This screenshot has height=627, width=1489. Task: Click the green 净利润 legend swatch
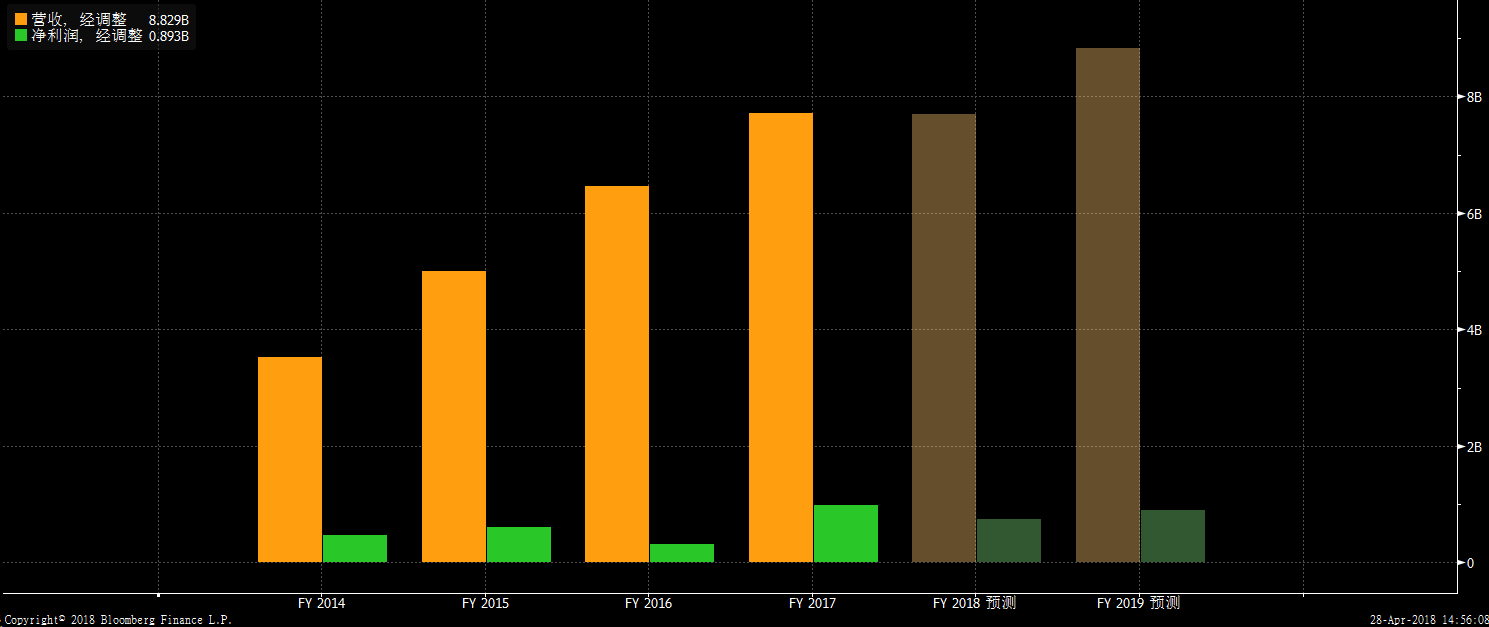[x=21, y=36]
